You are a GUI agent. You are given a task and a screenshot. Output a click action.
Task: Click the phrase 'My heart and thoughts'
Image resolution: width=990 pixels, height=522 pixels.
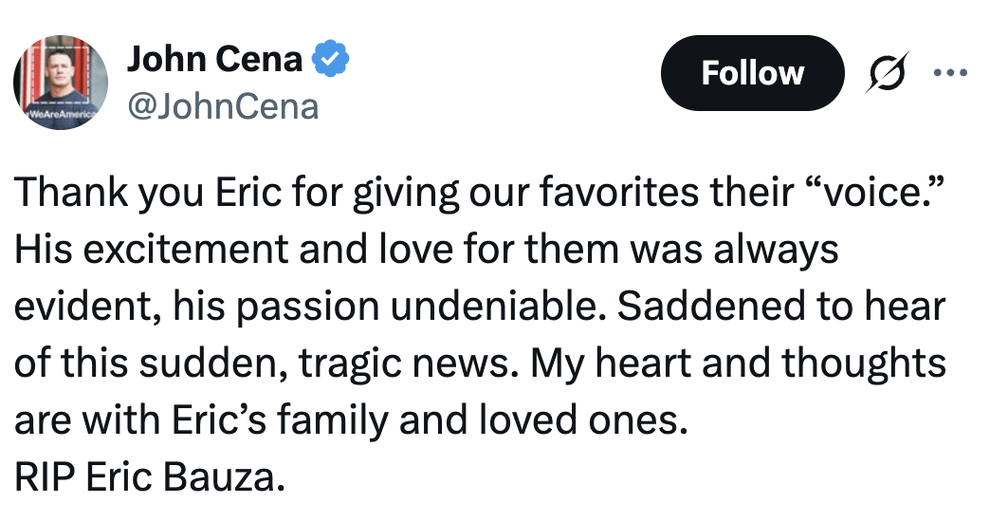tap(738, 363)
